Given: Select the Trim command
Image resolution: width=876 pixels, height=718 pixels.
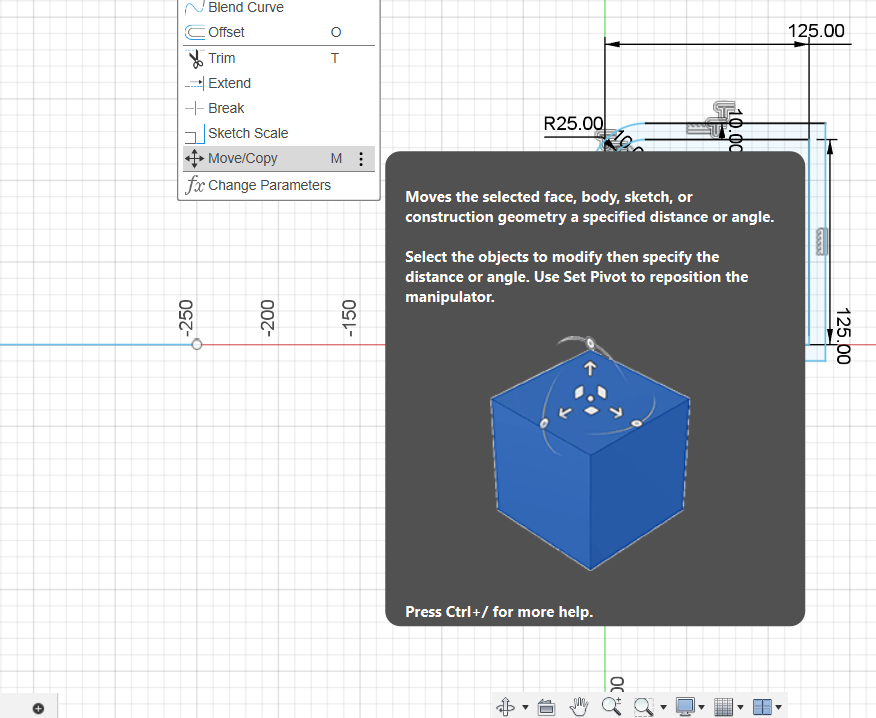Looking at the screenshot, I should 279,58.
